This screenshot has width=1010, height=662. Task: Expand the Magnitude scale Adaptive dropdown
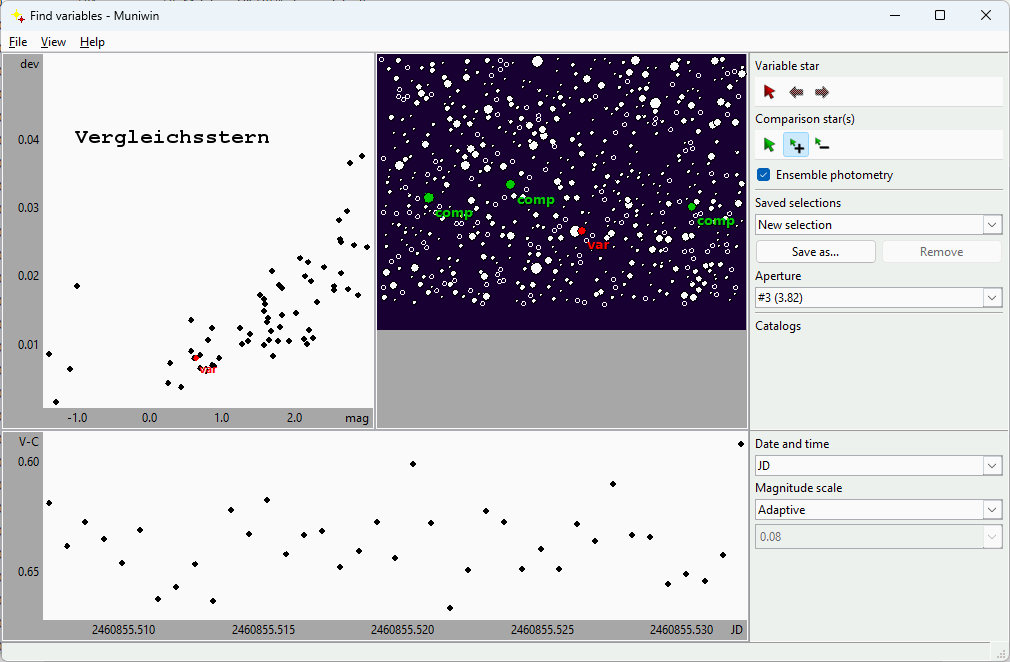(x=991, y=510)
